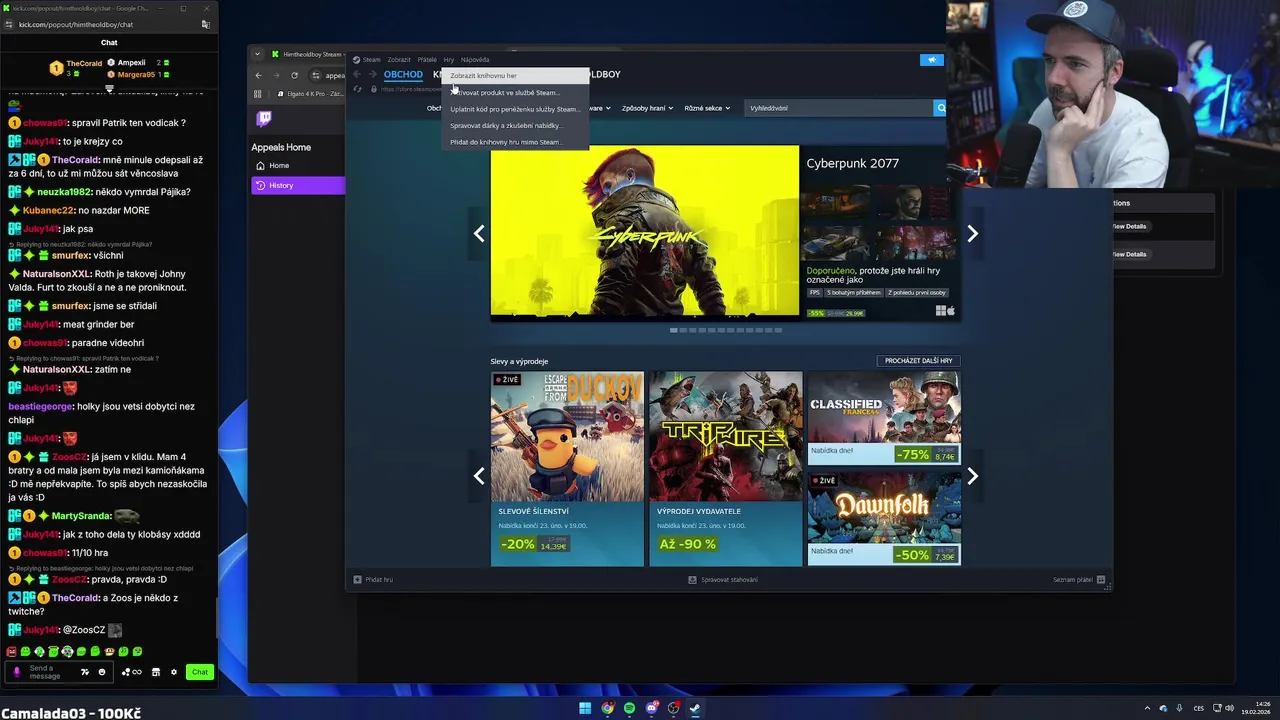Open the Seznam přátel friends list icon
The width and height of the screenshot is (1280, 720).
(1101, 580)
